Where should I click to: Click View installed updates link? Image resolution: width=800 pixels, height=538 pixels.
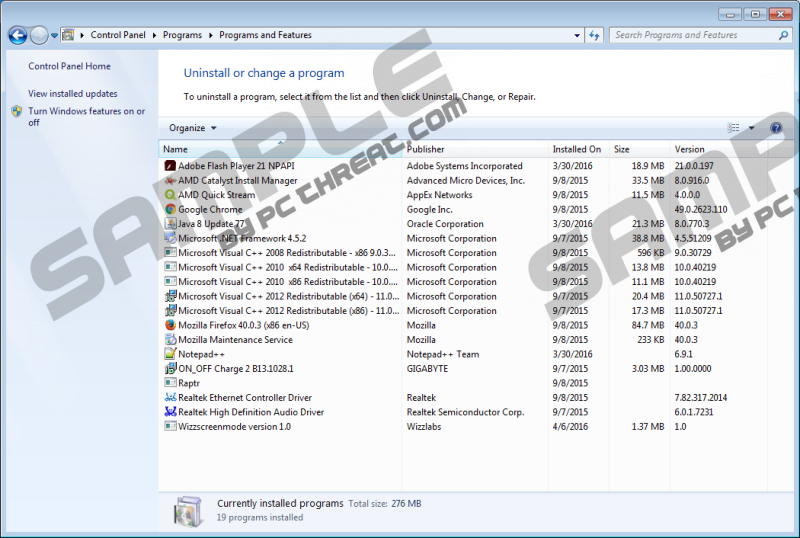[72, 94]
